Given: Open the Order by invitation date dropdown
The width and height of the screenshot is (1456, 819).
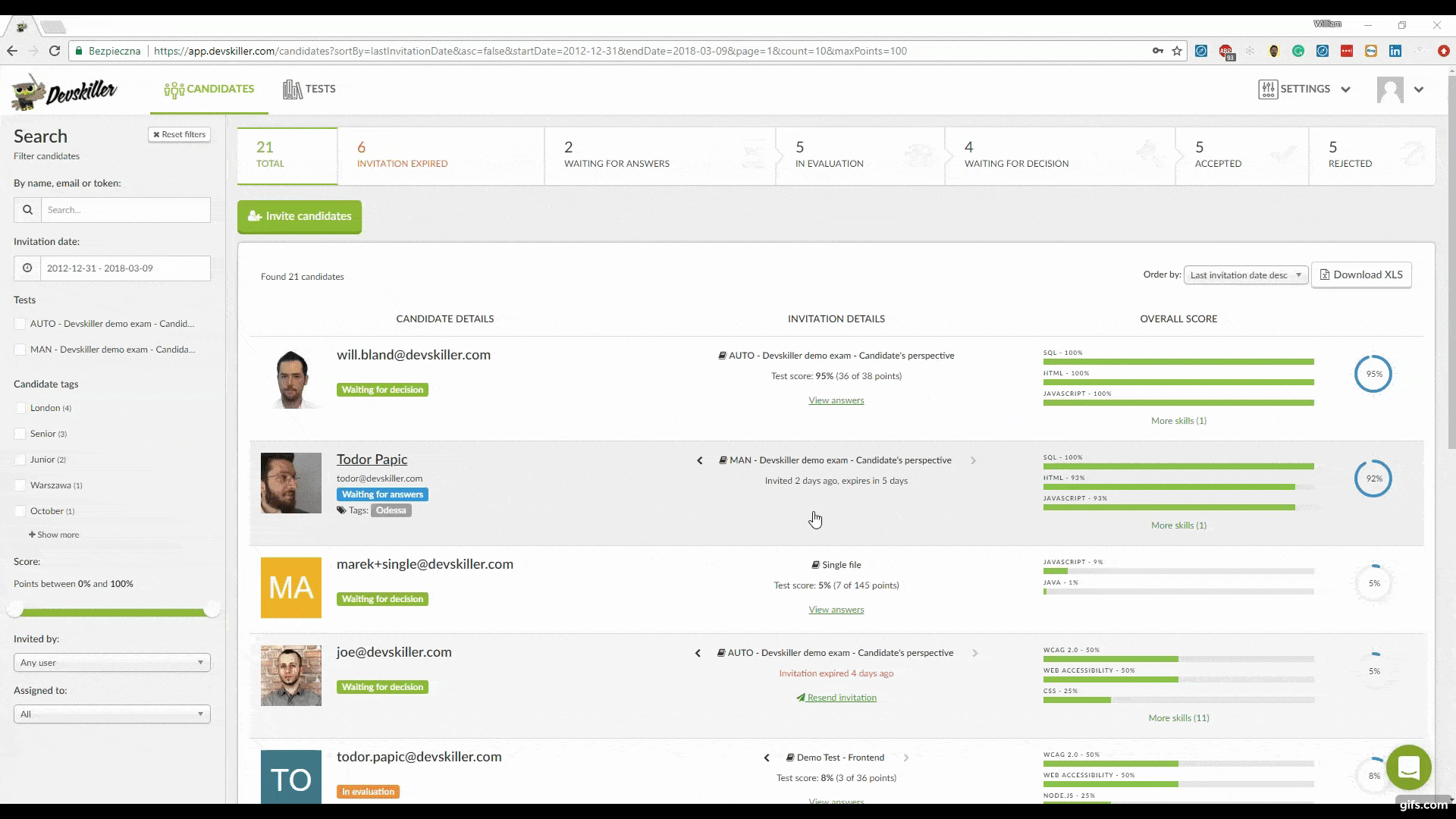Looking at the screenshot, I should [x=1246, y=275].
